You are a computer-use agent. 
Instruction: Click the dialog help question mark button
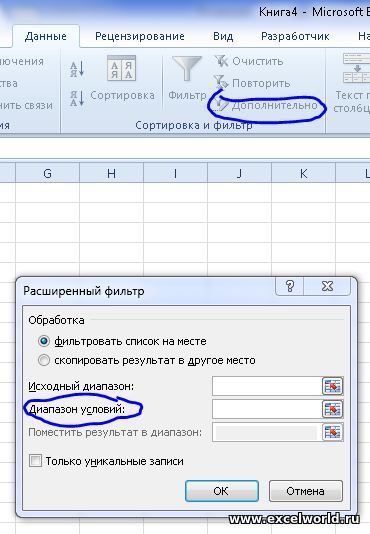click(290, 286)
